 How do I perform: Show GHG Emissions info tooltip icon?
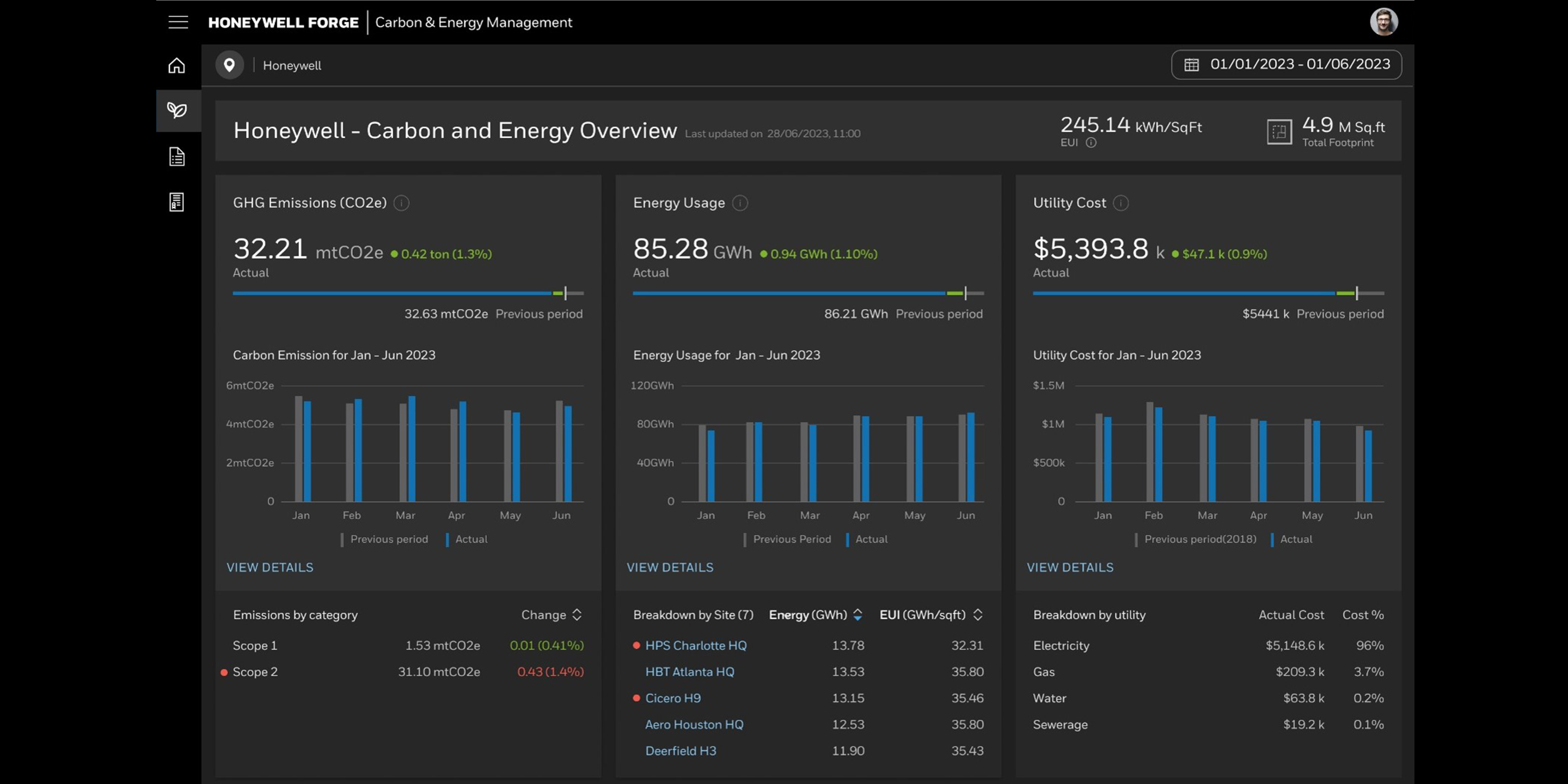[401, 203]
